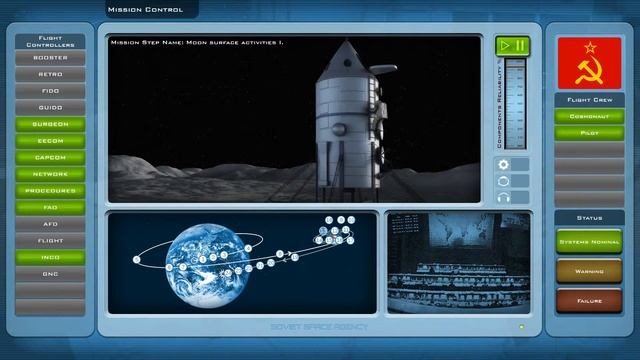Select trajectory step marker 4

click(x=248, y=248)
